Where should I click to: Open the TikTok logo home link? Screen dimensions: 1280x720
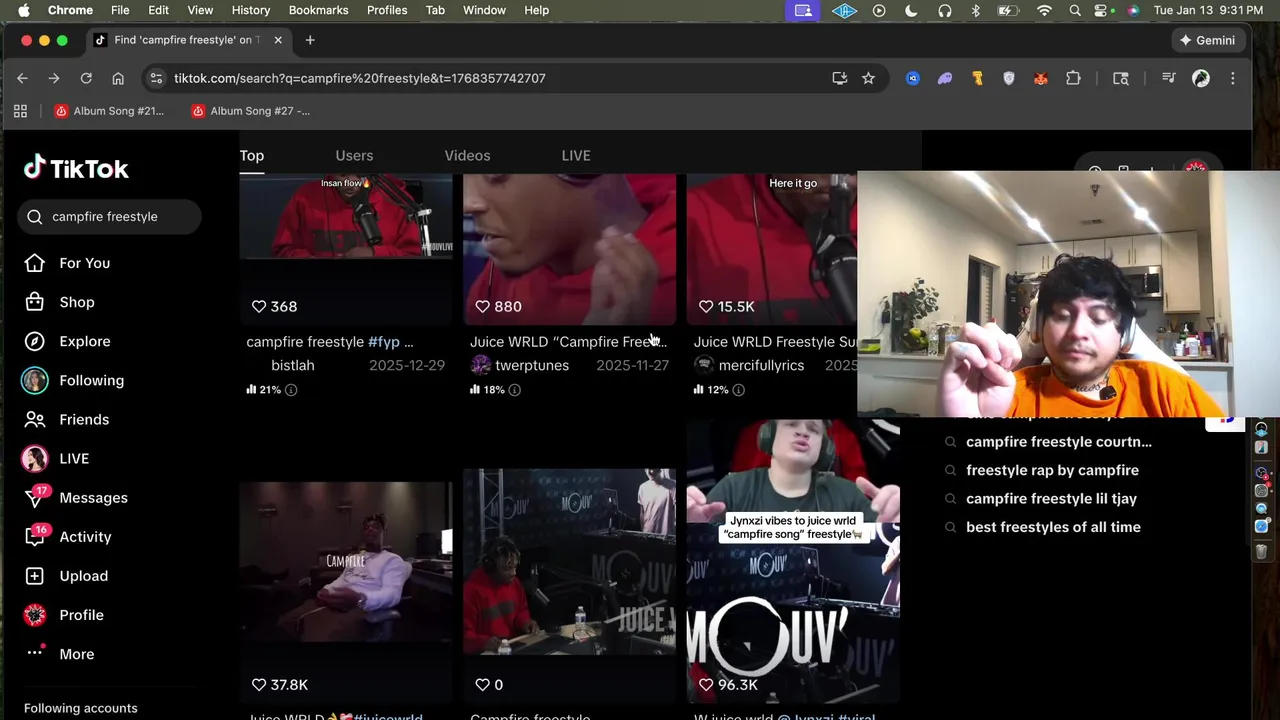coord(76,168)
